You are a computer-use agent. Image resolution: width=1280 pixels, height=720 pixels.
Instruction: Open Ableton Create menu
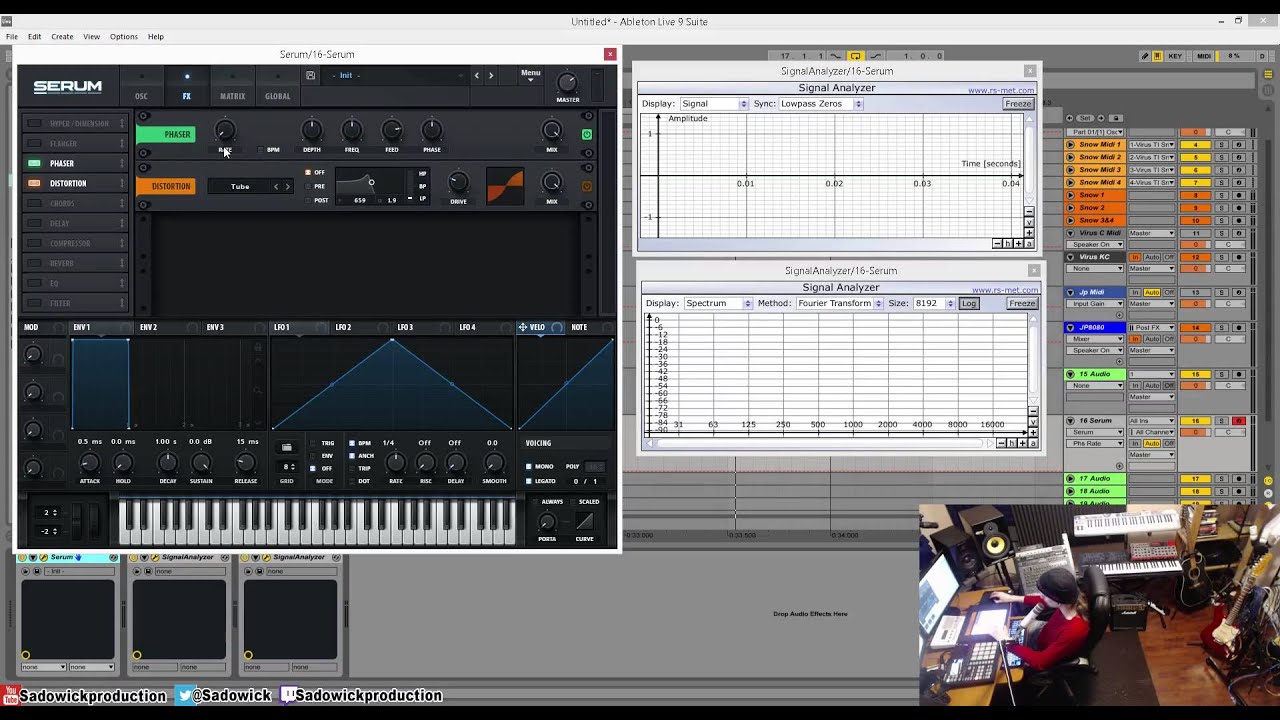point(62,36)
